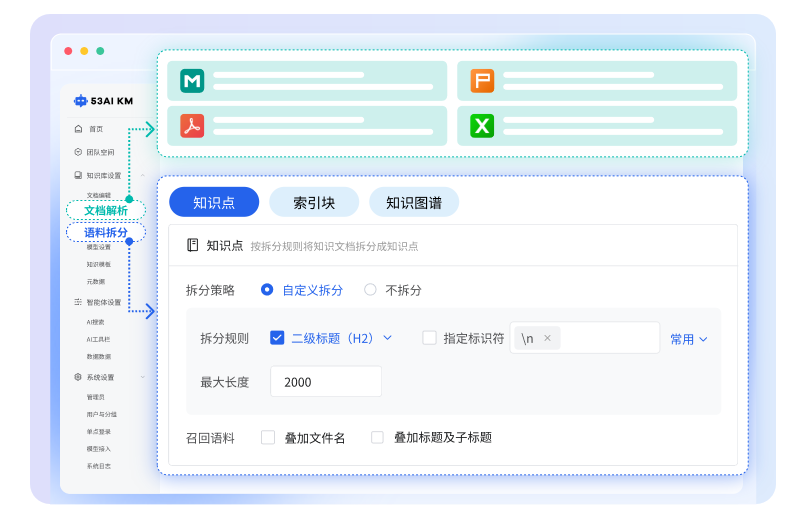The image size is (805, 520).
Task: Click the yellow window minimize dot
Action: click(x=84, y=51)
